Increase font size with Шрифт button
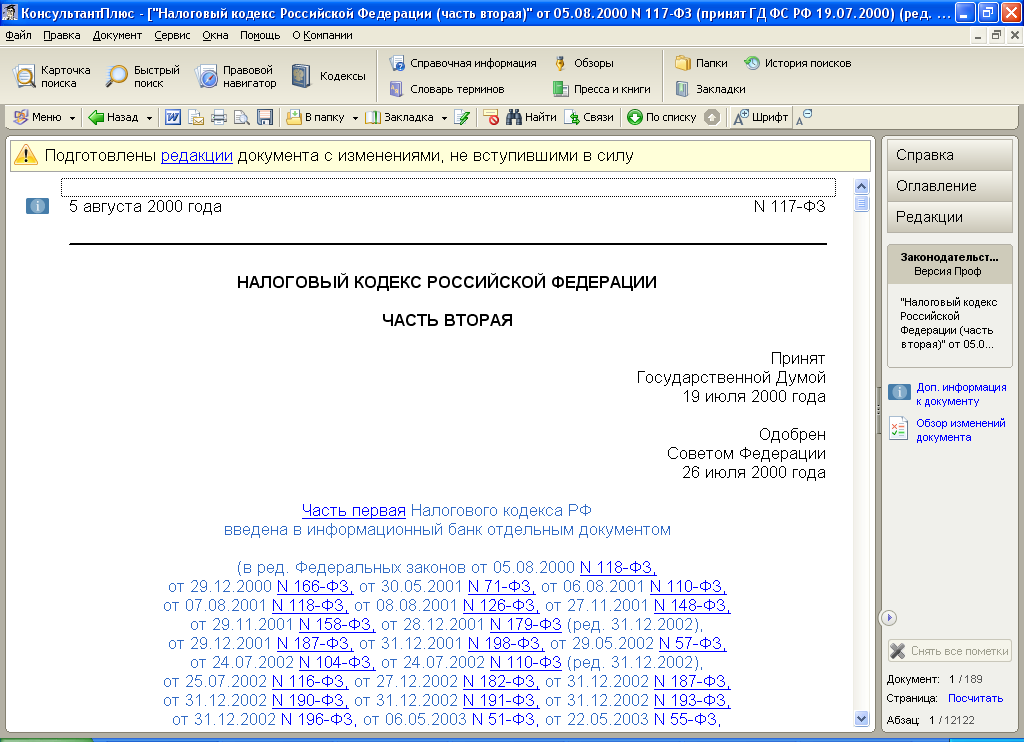This screenshot has width=1024, height=742. pyautogui.click(x=760, y=118)
